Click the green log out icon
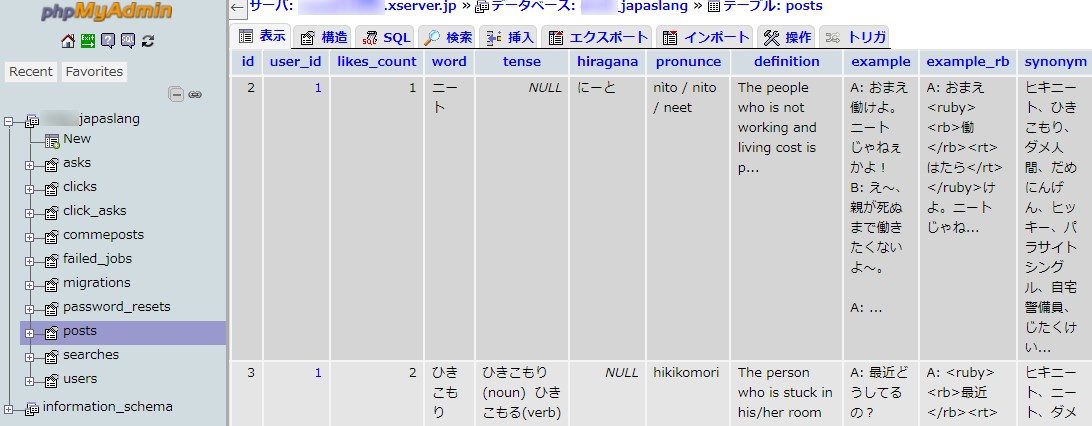The height and width of the screenshot is (426, 1092). pyautogui.click(x=88, y=41)
